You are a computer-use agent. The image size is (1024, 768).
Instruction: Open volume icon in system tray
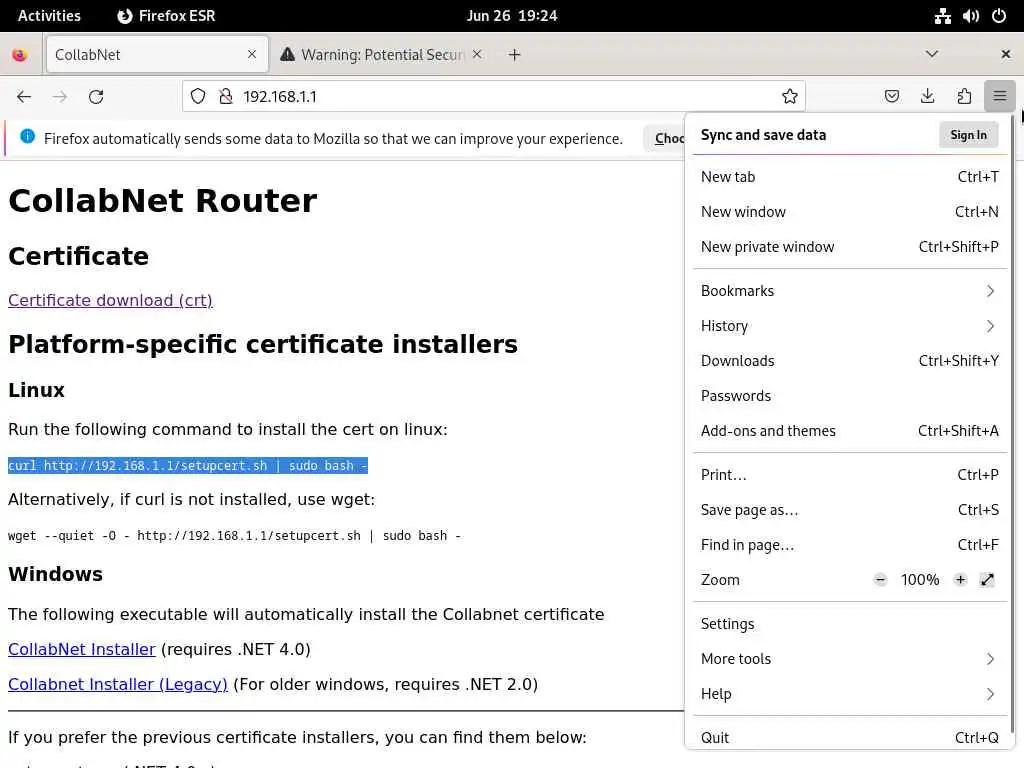pyautogui.click(x=970, y=16)
